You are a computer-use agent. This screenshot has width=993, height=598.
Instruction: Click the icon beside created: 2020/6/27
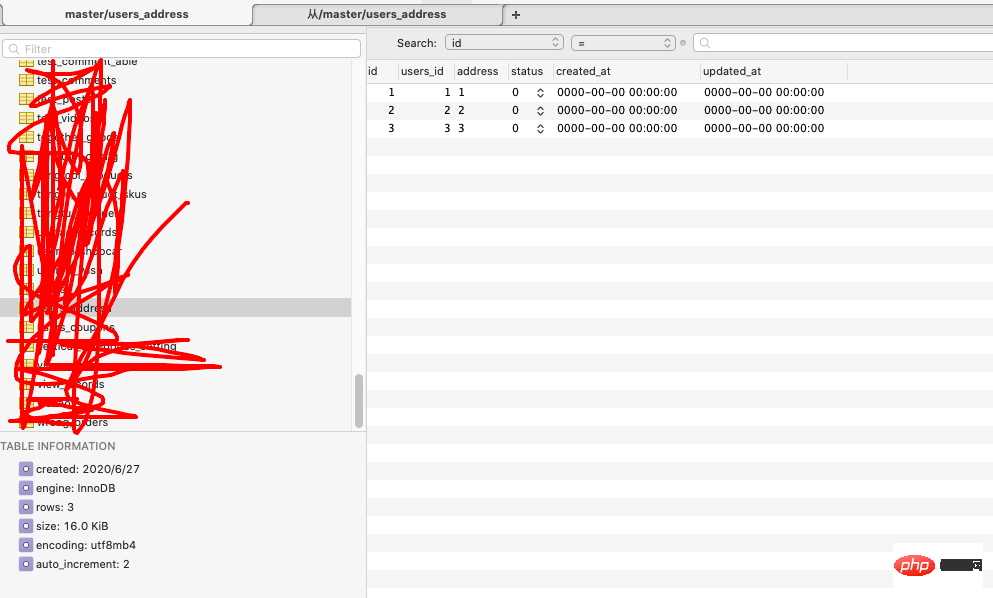click(x=25, y=469)
